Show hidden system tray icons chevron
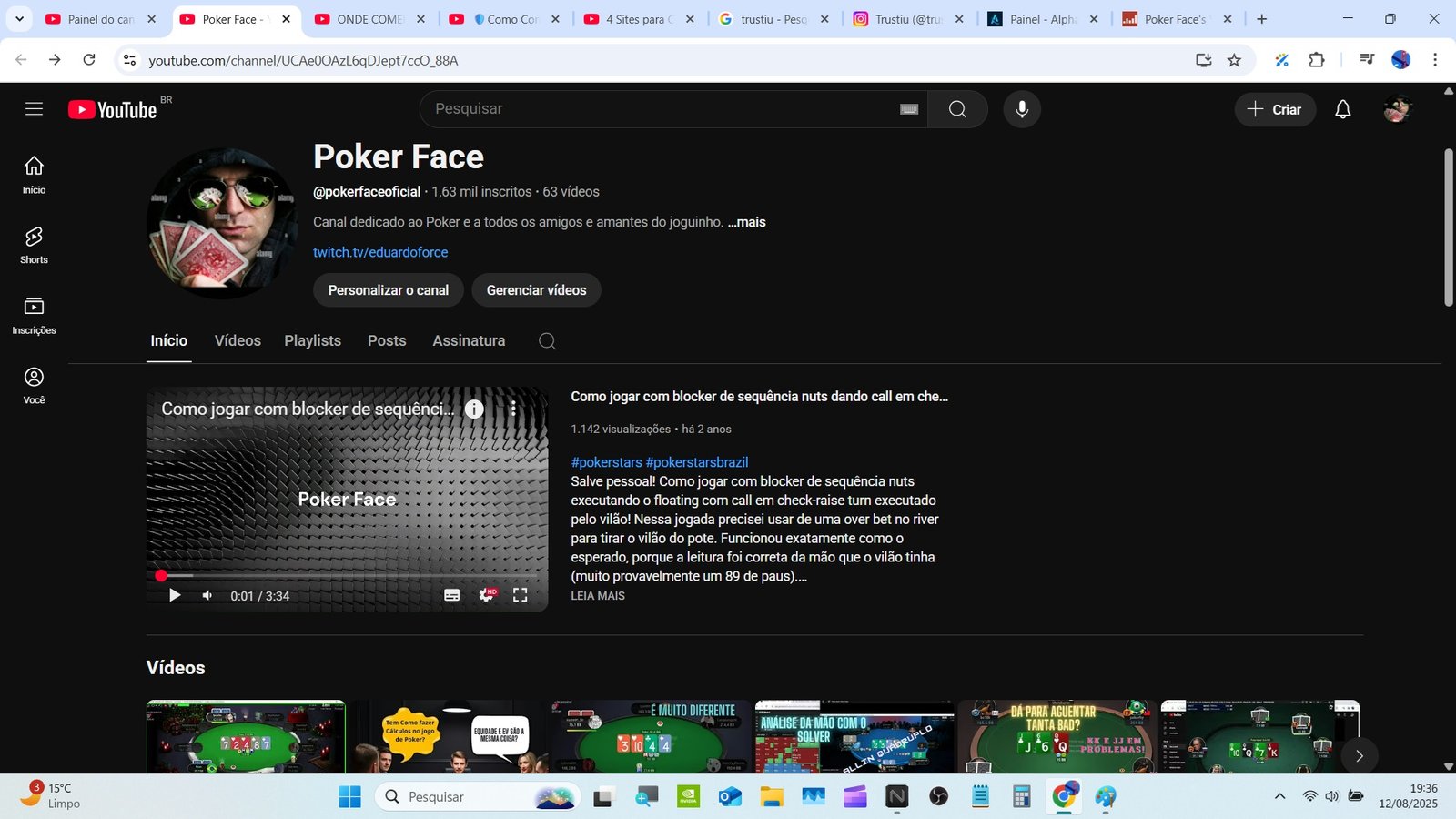The width and height of the screenshot is (1456, 819). pos(1279,796)
